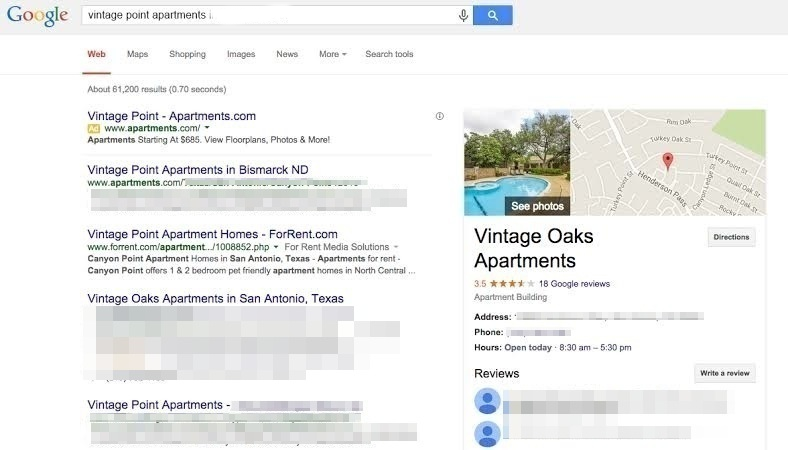Image resolution: width=788 pixels, height=450 pixels.
Task: Click the Google logo
Action: tap(38, 16)
